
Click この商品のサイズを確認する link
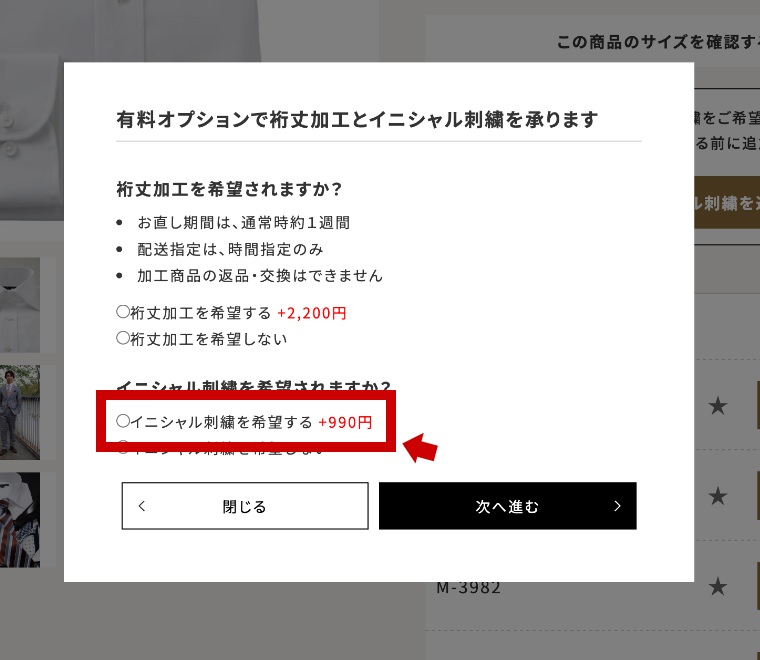[658, 42]
